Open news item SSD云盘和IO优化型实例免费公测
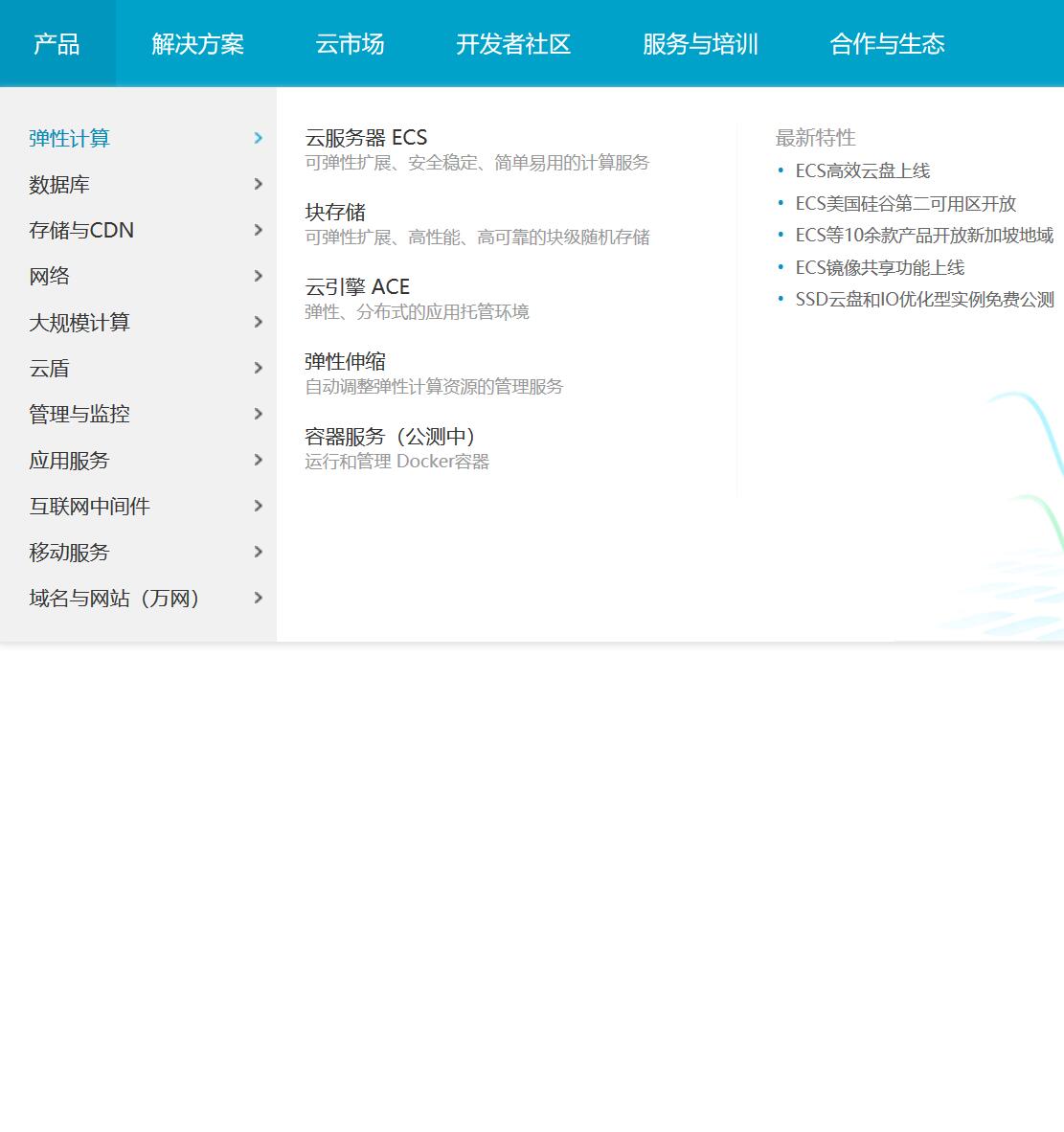 coord(925,299)
